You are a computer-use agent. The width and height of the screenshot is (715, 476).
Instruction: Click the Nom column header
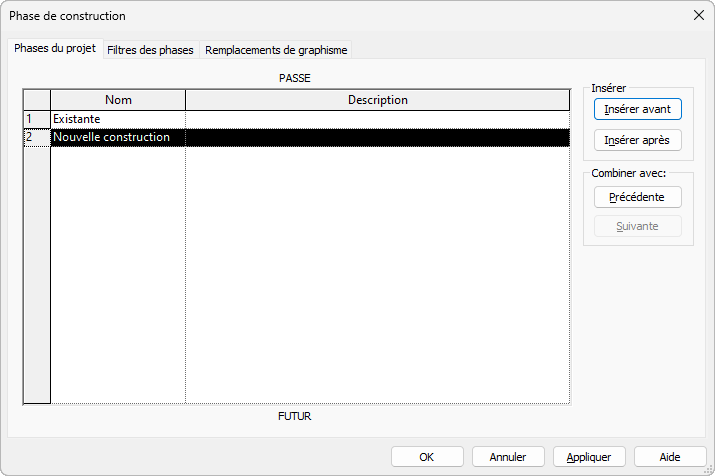(x=118, y=100)
